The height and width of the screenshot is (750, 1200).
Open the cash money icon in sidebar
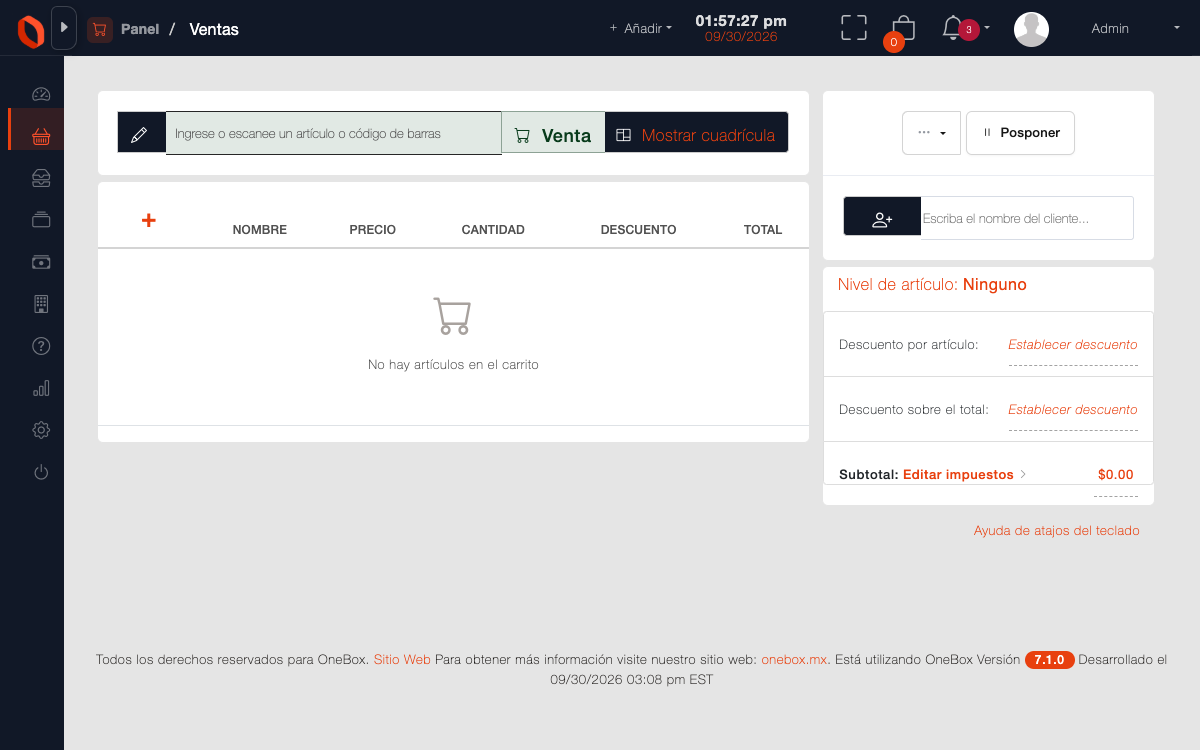(x=41, y=262)
